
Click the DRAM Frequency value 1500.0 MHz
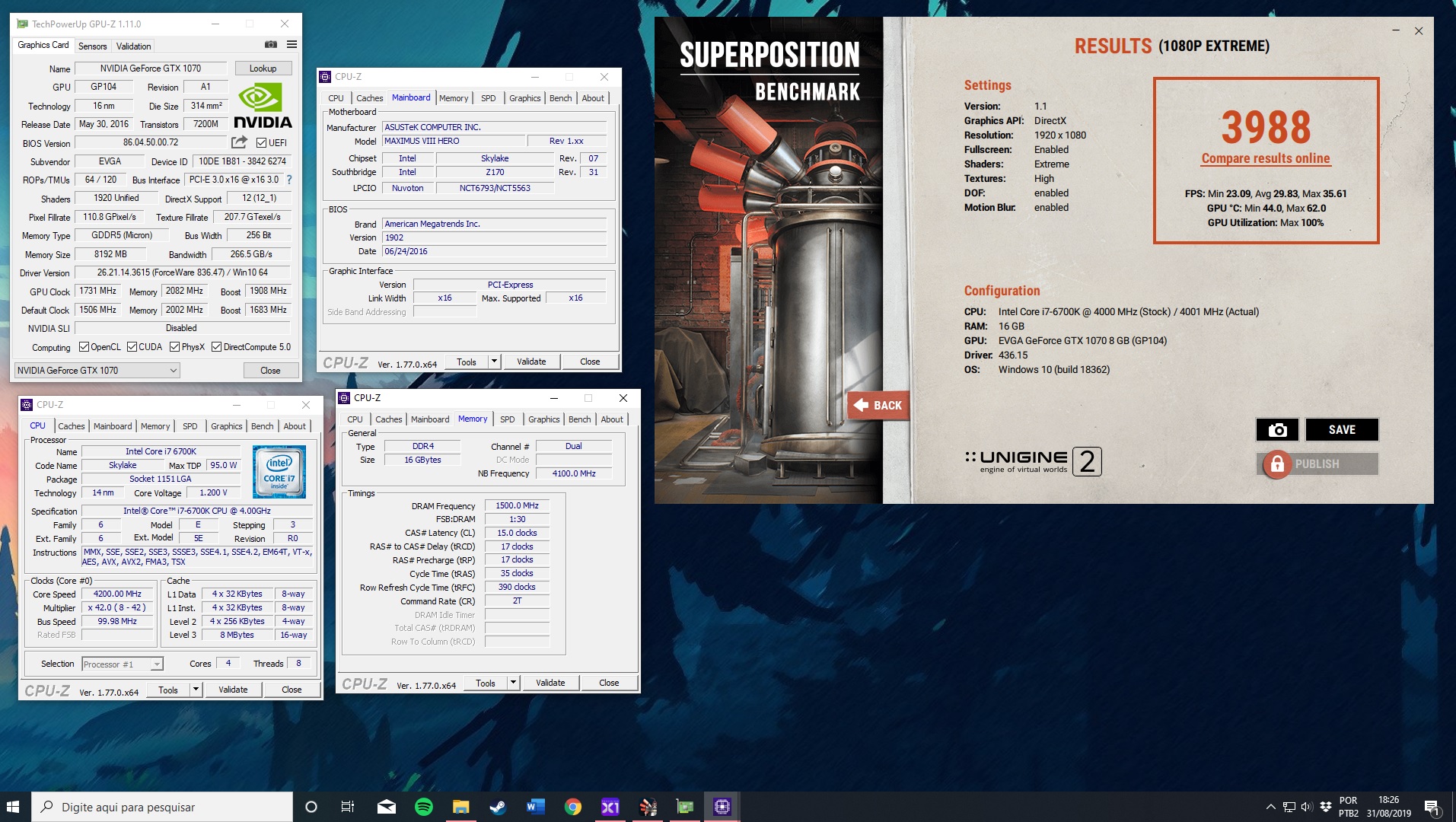pyautogui.click(x=517, y=505)
